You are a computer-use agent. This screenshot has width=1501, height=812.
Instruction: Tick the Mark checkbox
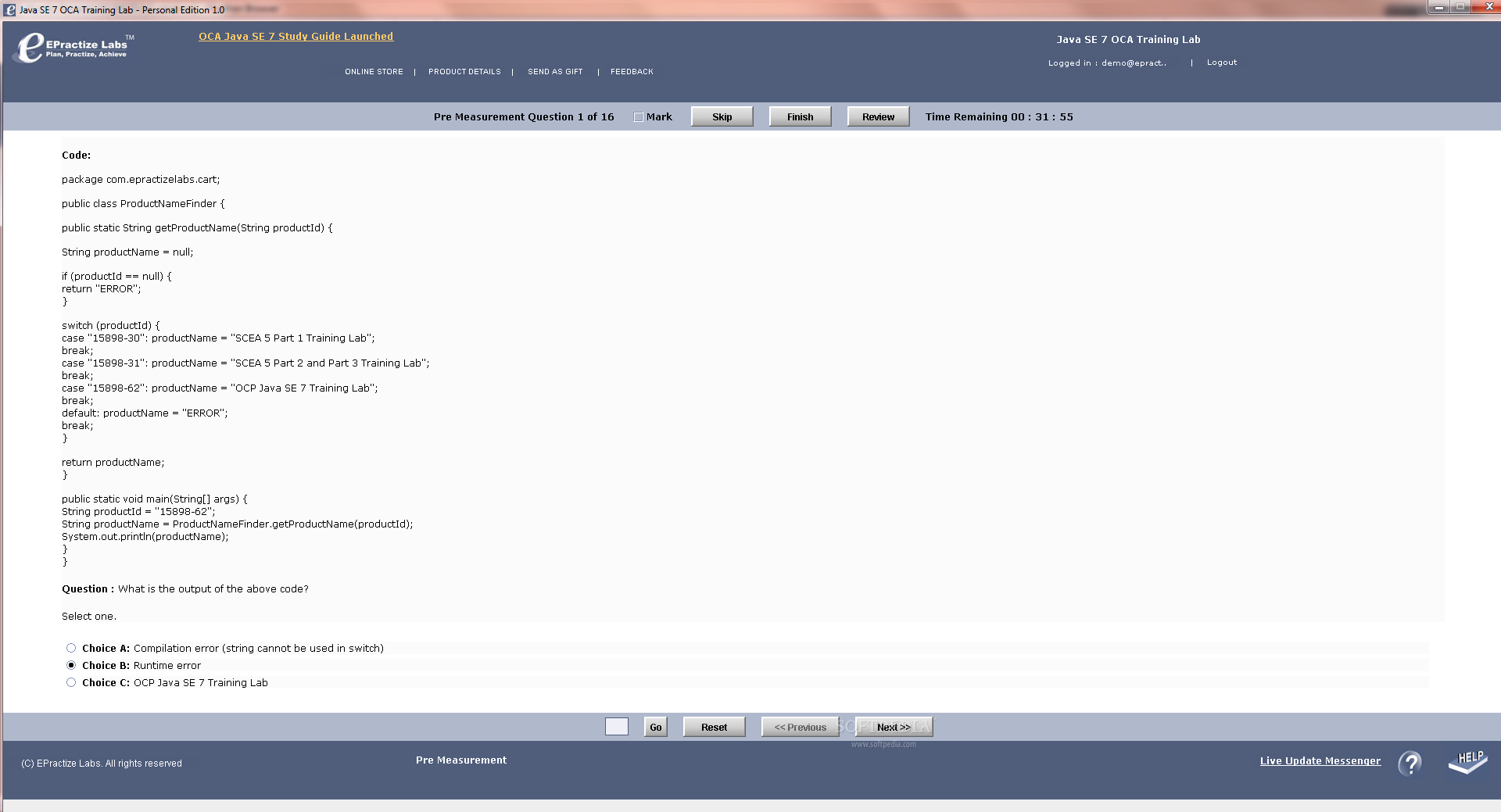[x=638, y=117]
